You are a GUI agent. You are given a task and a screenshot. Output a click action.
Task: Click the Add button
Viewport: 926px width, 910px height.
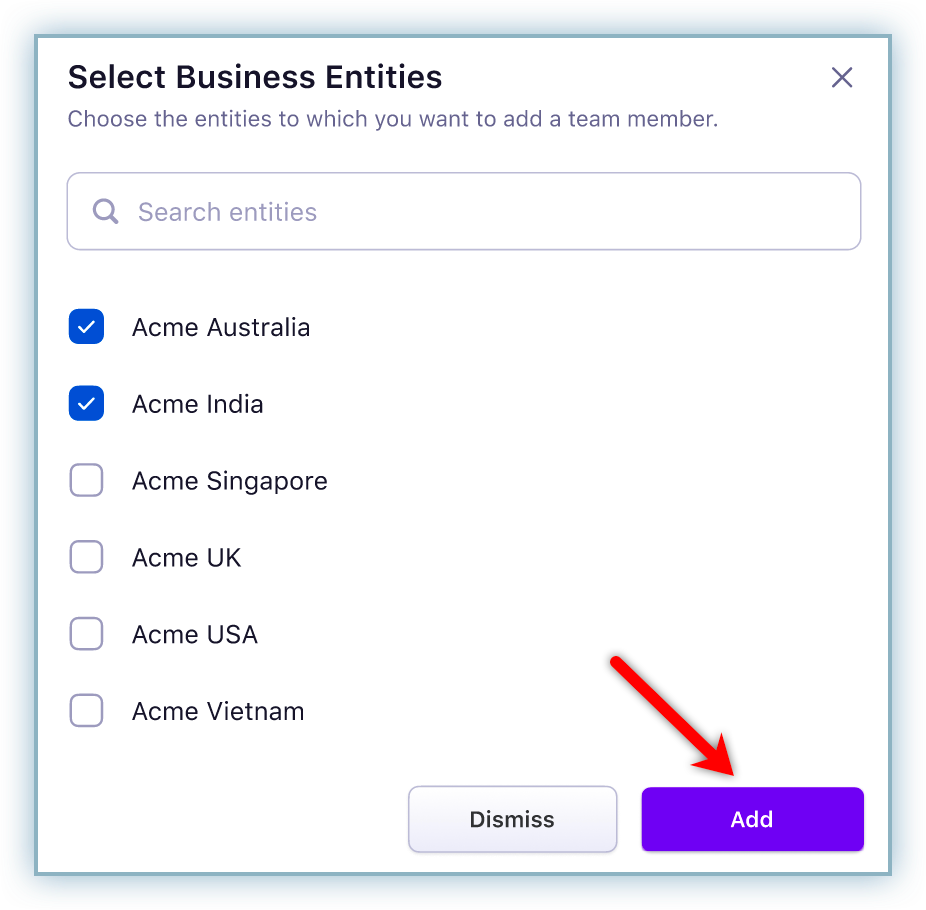click(752, 819)
